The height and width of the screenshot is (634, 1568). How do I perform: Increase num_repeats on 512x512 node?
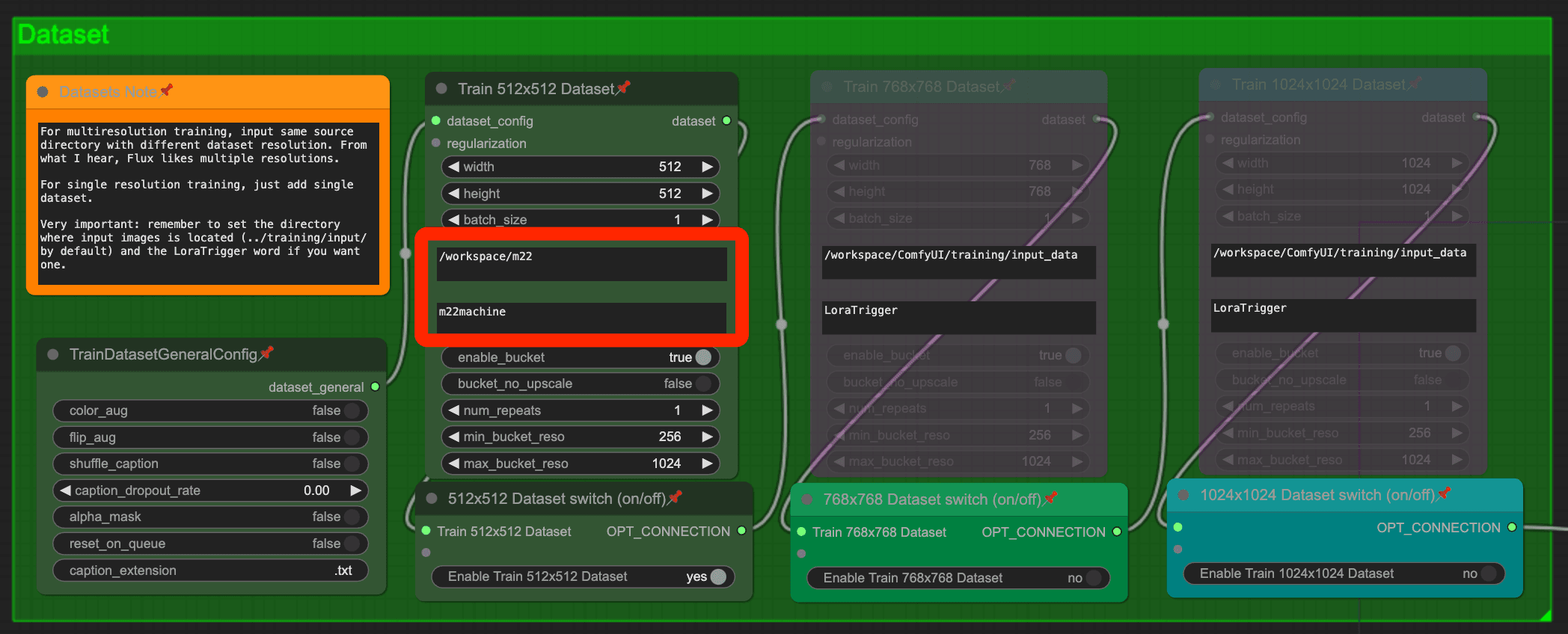click(x=707, y=410)
